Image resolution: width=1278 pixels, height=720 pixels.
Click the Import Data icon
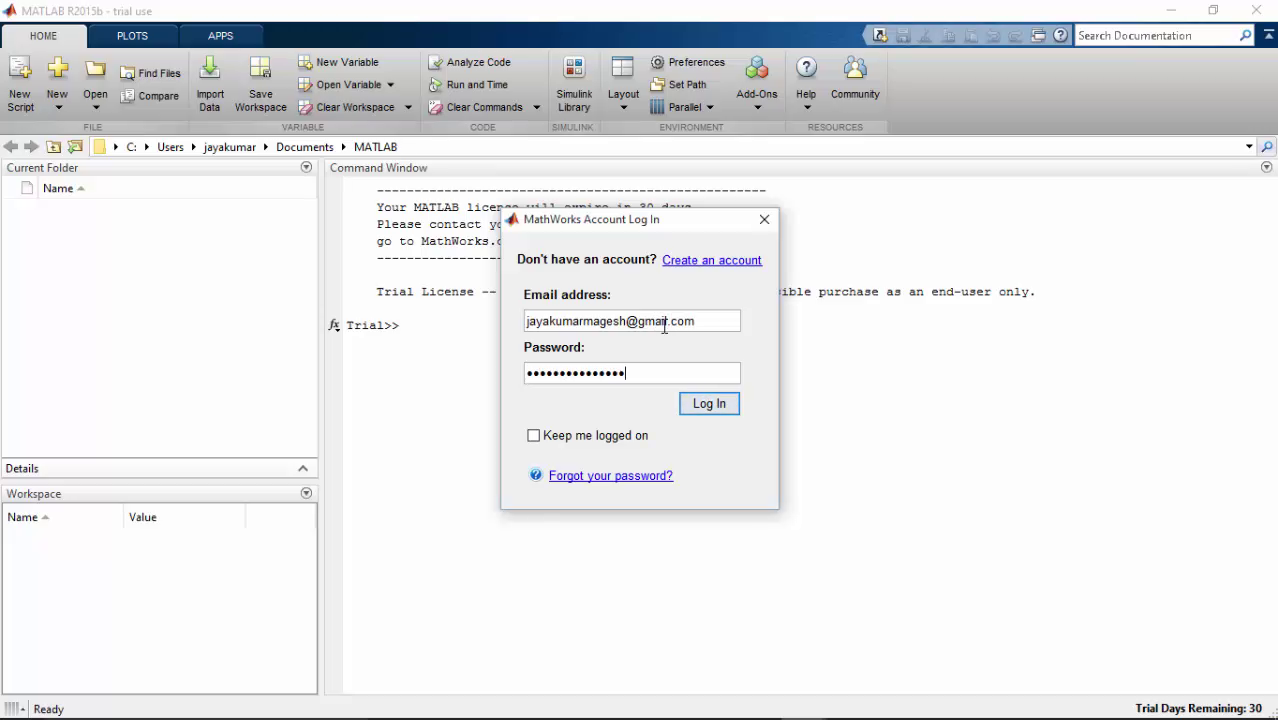pos(210,69)
